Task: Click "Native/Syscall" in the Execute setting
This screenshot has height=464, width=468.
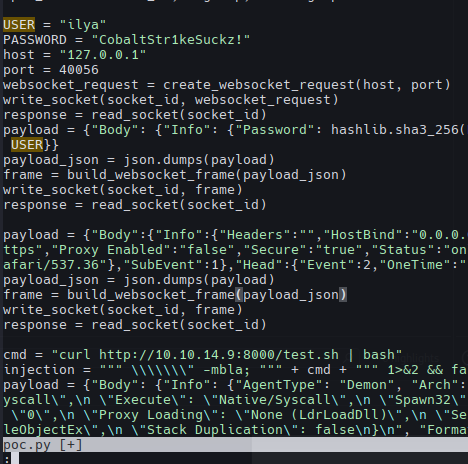Action: 275,400
